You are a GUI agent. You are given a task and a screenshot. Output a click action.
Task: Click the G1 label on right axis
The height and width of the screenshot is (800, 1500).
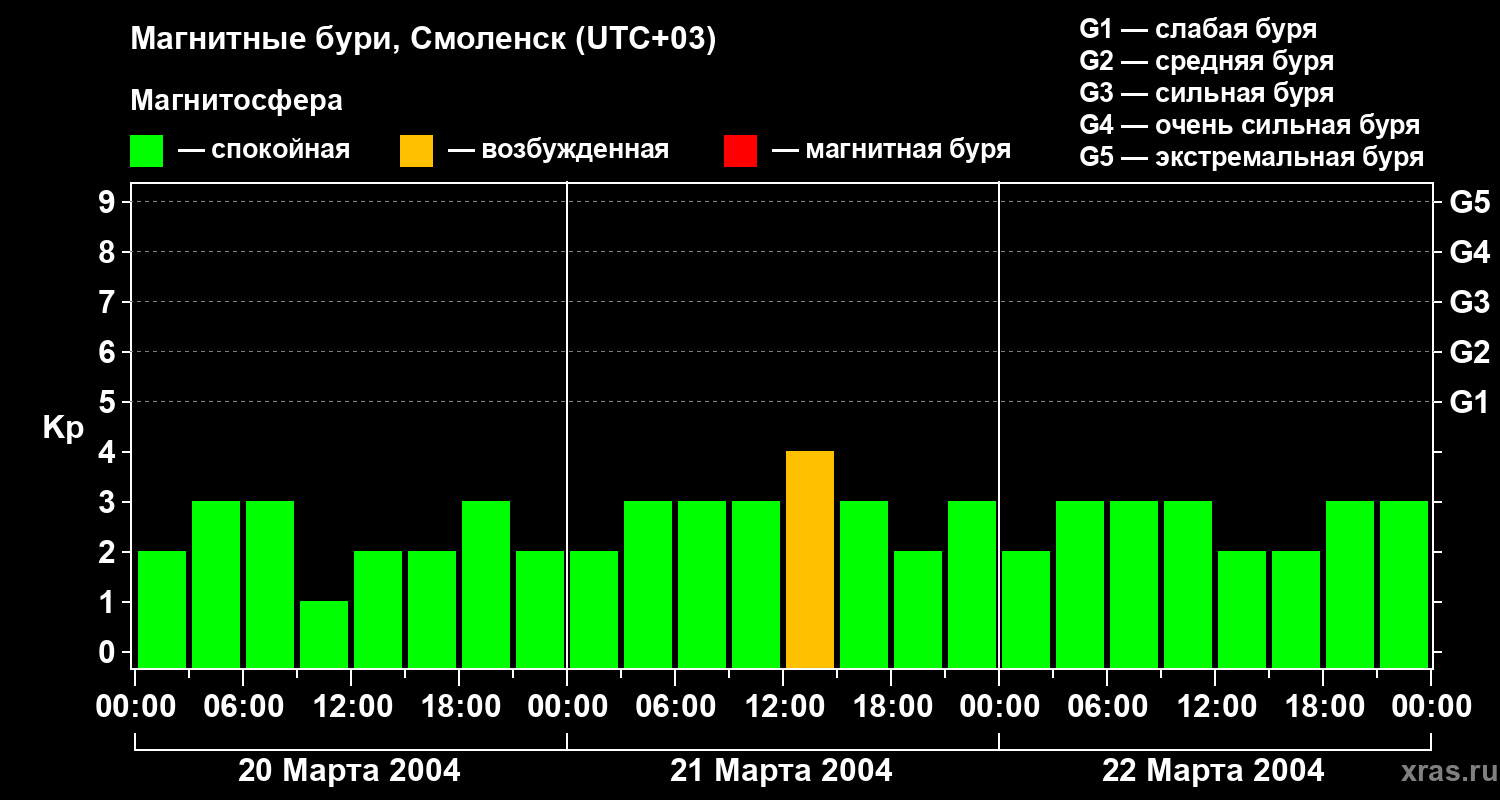(1469, 402)
